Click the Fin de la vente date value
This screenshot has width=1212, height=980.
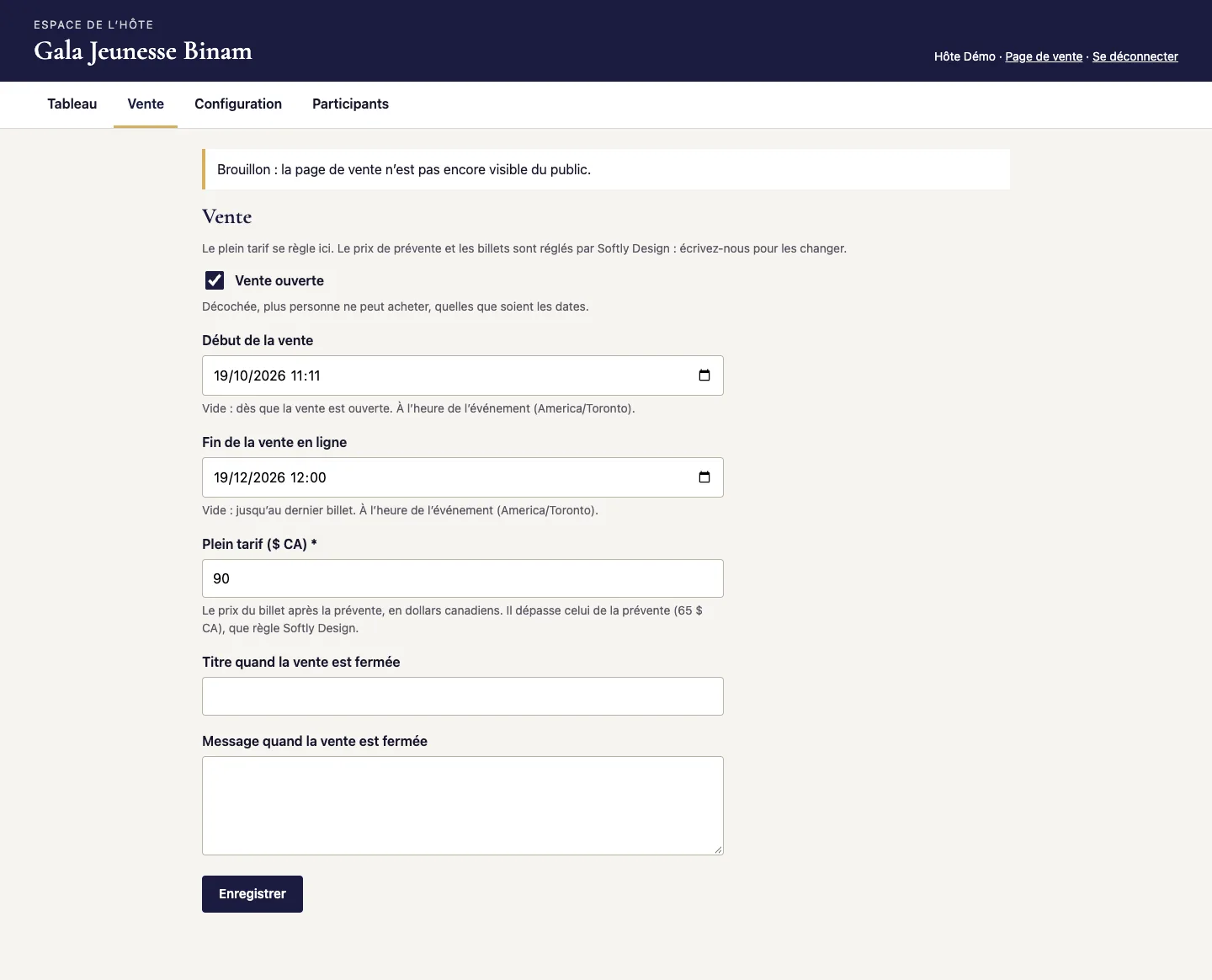click(x=269, y=477)
